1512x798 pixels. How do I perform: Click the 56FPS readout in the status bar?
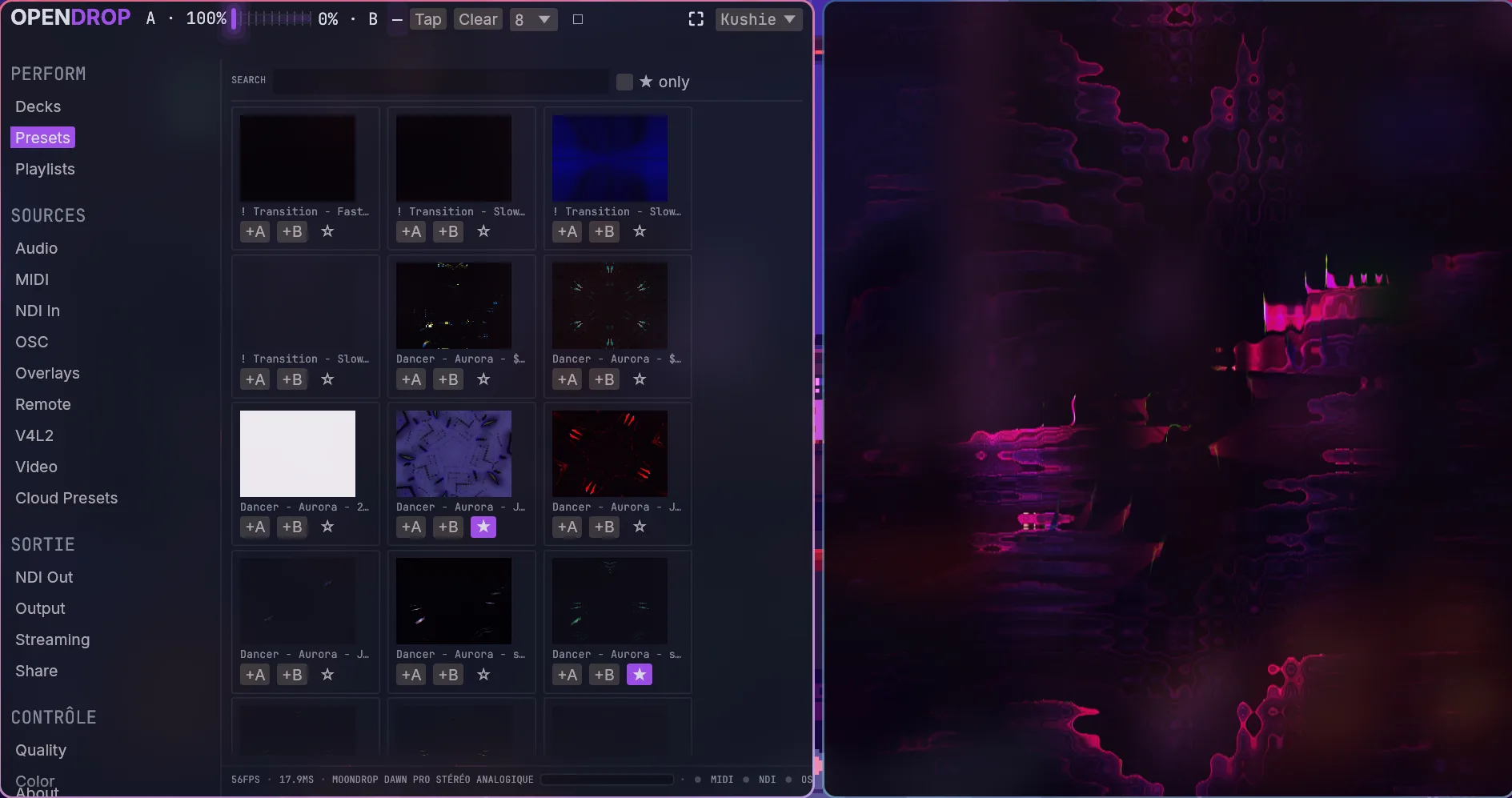(246, 780)
